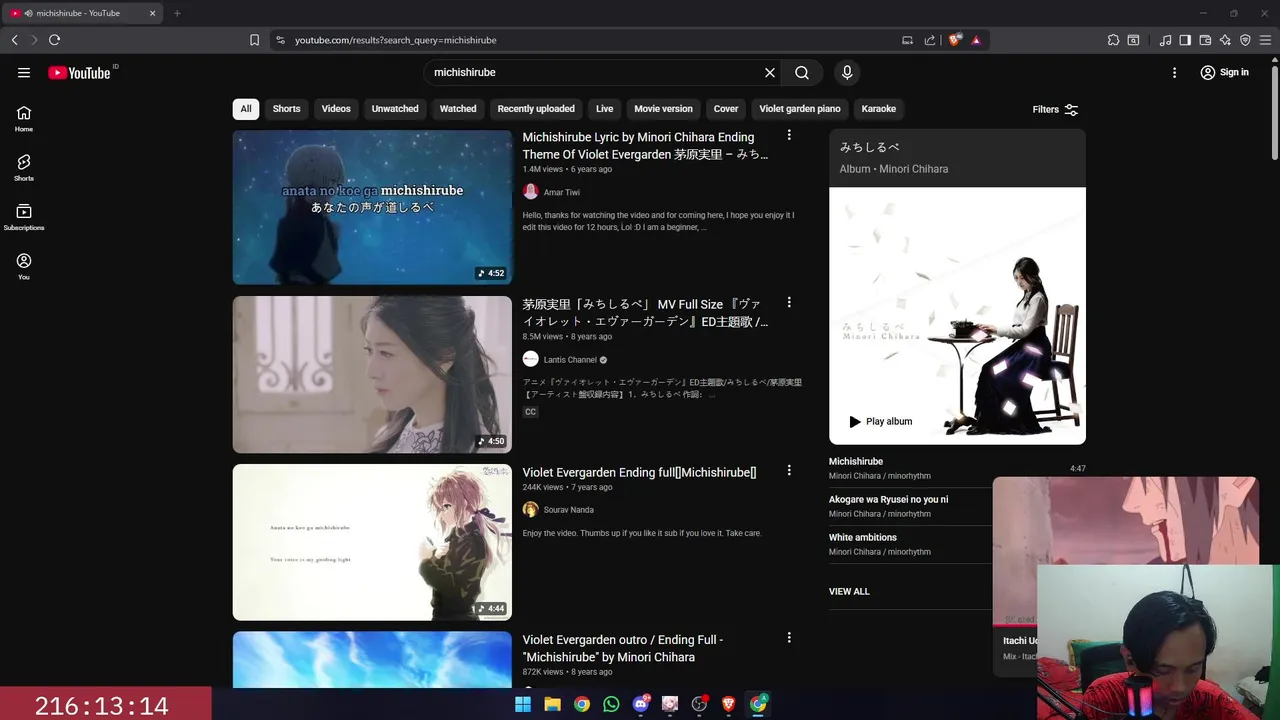The height and width of the screenshot is (720, 1280).
Task: Open Home in the YouTube sidebar
Action: 24,119
